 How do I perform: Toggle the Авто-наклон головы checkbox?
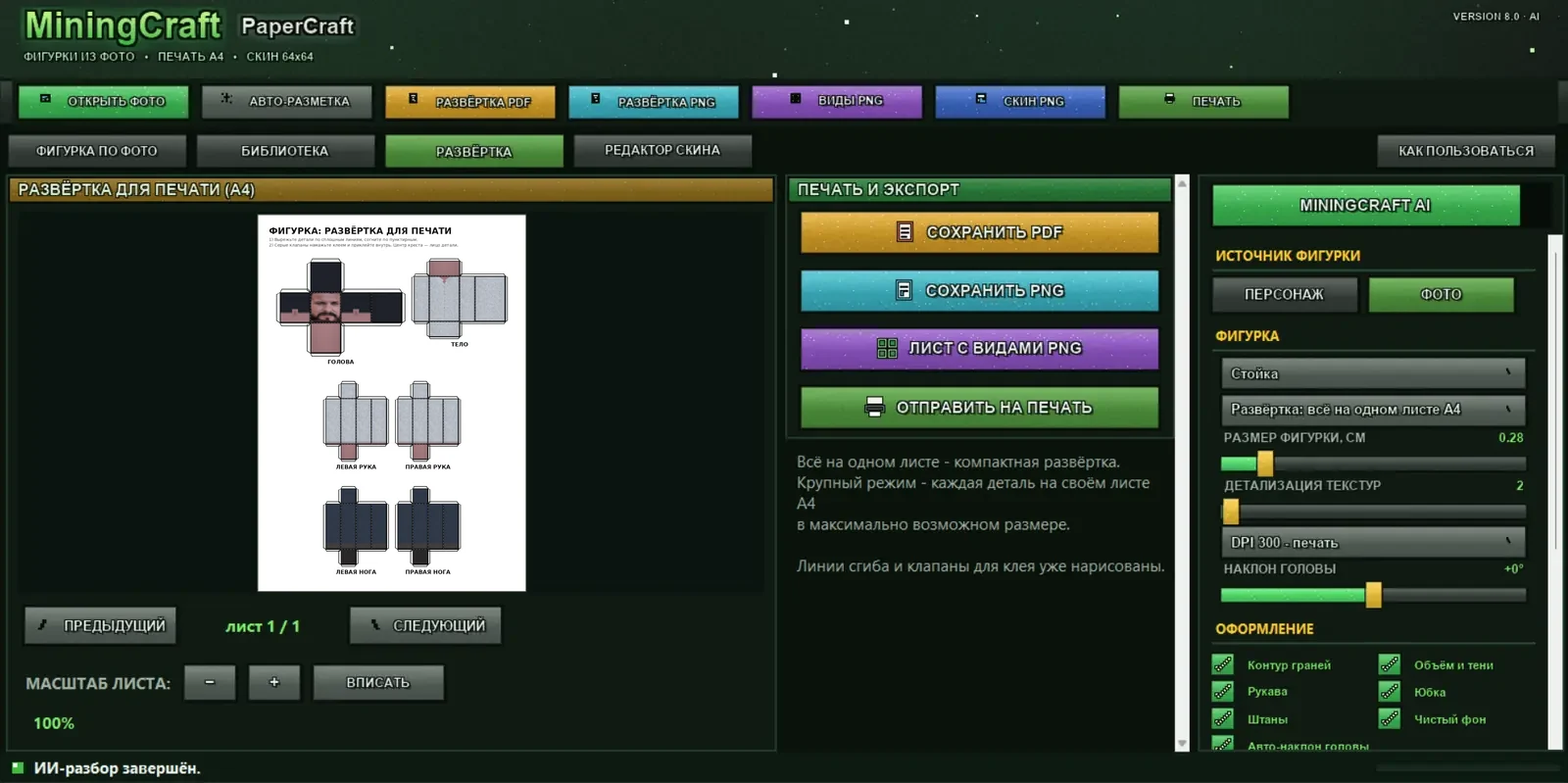[1223, 744]
